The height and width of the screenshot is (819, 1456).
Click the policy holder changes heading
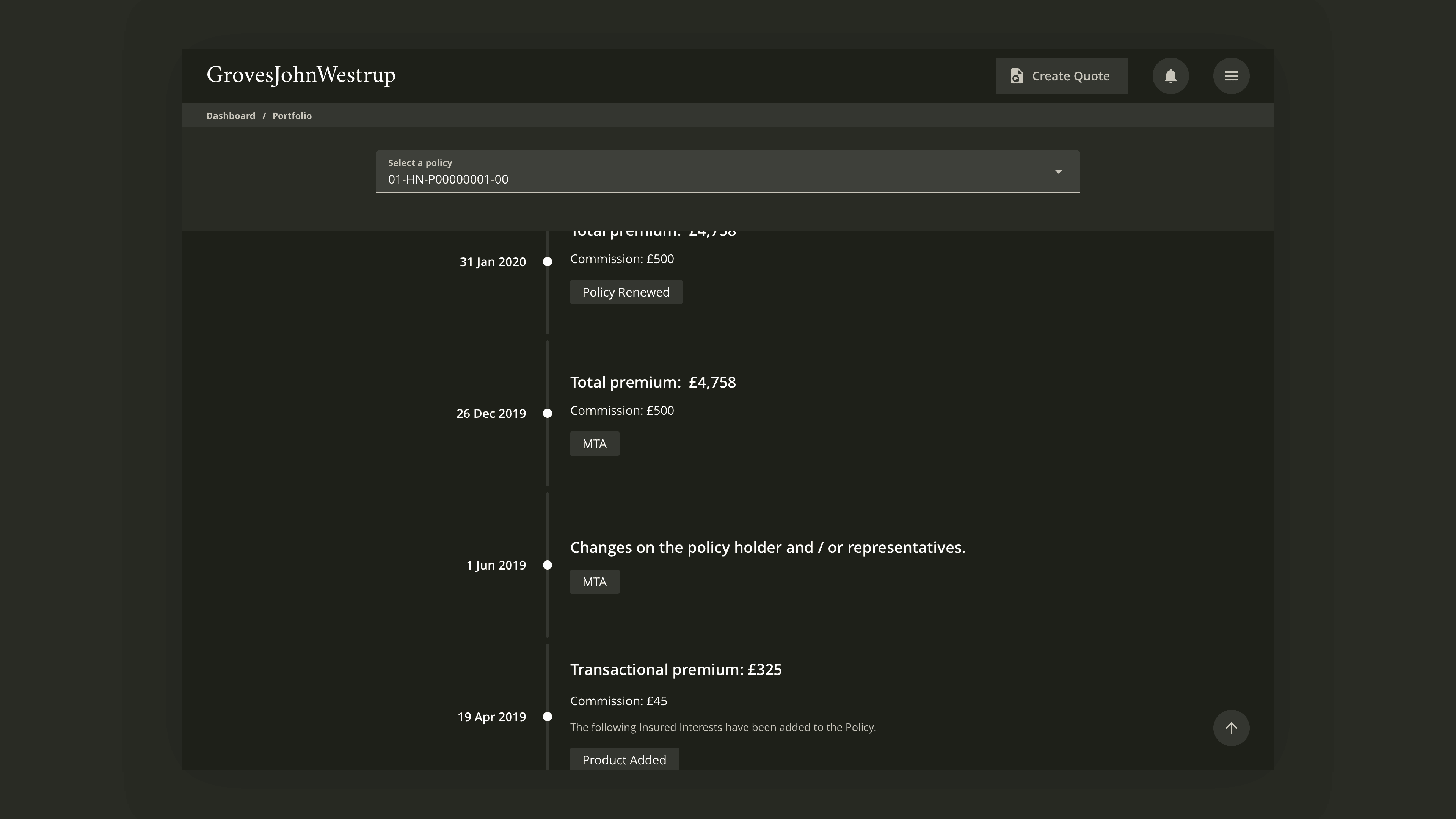click(767, 548)
